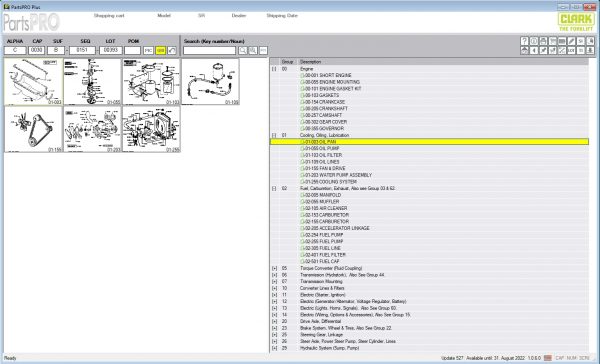The height and width of the screenshot is (364, 600).
Task: Open the 01-055 oil pump thumbnail
Action: (x=92, y=82)
